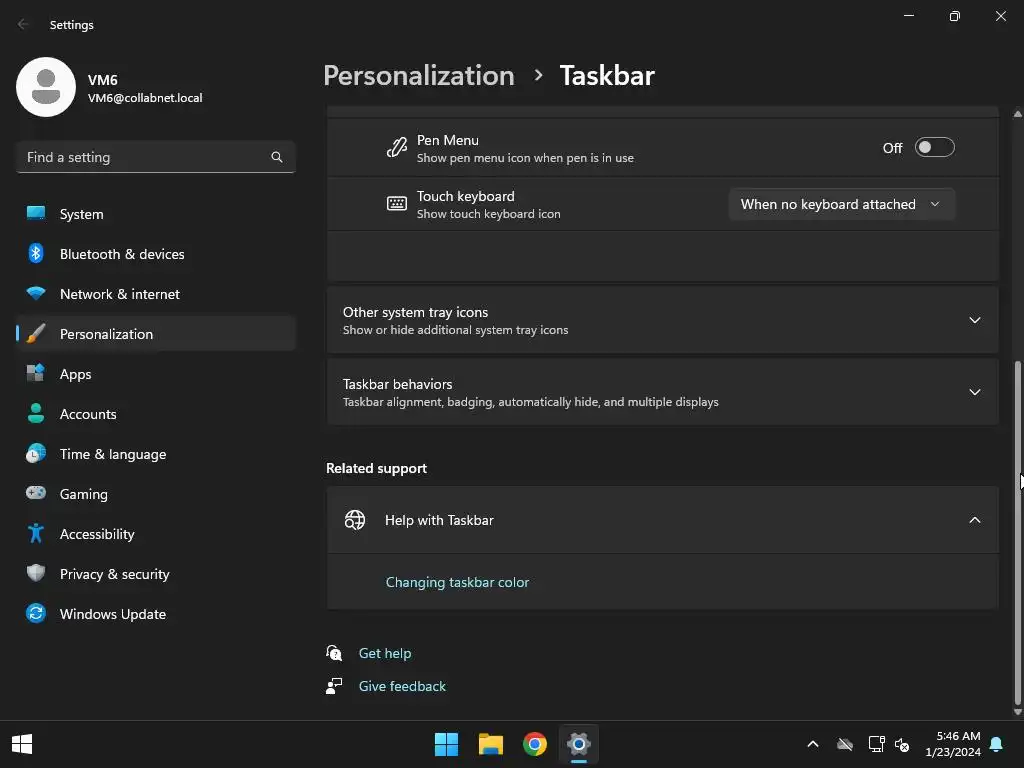The image size is (1024, 768).
Task: Go back with the Settings back arrow
Action: click(24, 24)
